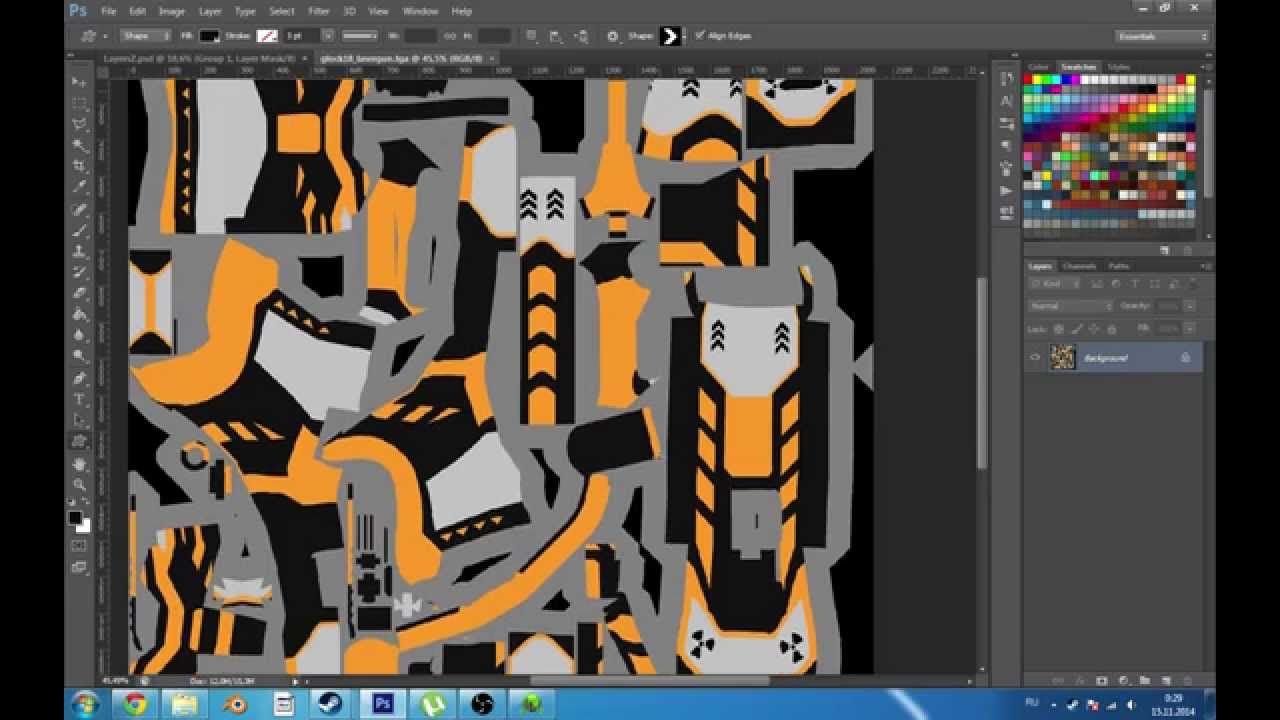The image size is (1280, 720).
Task: Open the Fill color swatch
Action: click(209, 36)
